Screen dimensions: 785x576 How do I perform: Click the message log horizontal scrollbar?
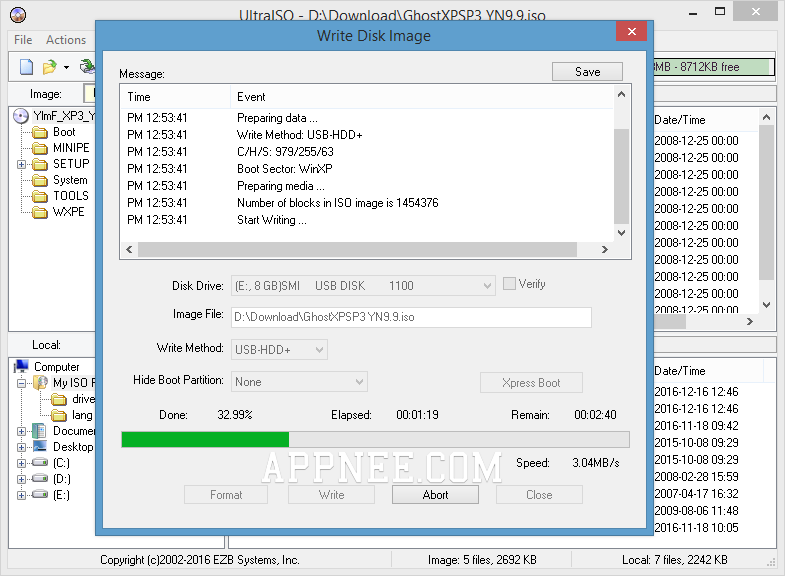tap(357, 249)
